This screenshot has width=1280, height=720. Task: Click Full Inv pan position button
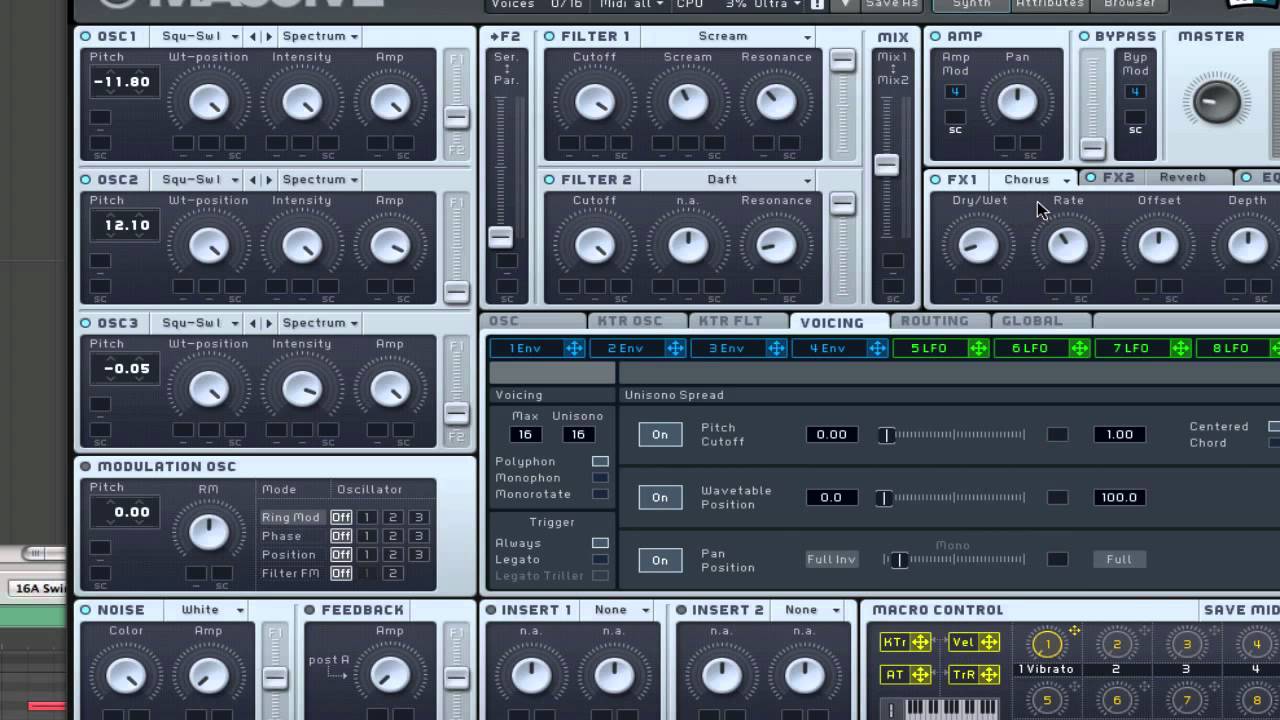[832, 560]
